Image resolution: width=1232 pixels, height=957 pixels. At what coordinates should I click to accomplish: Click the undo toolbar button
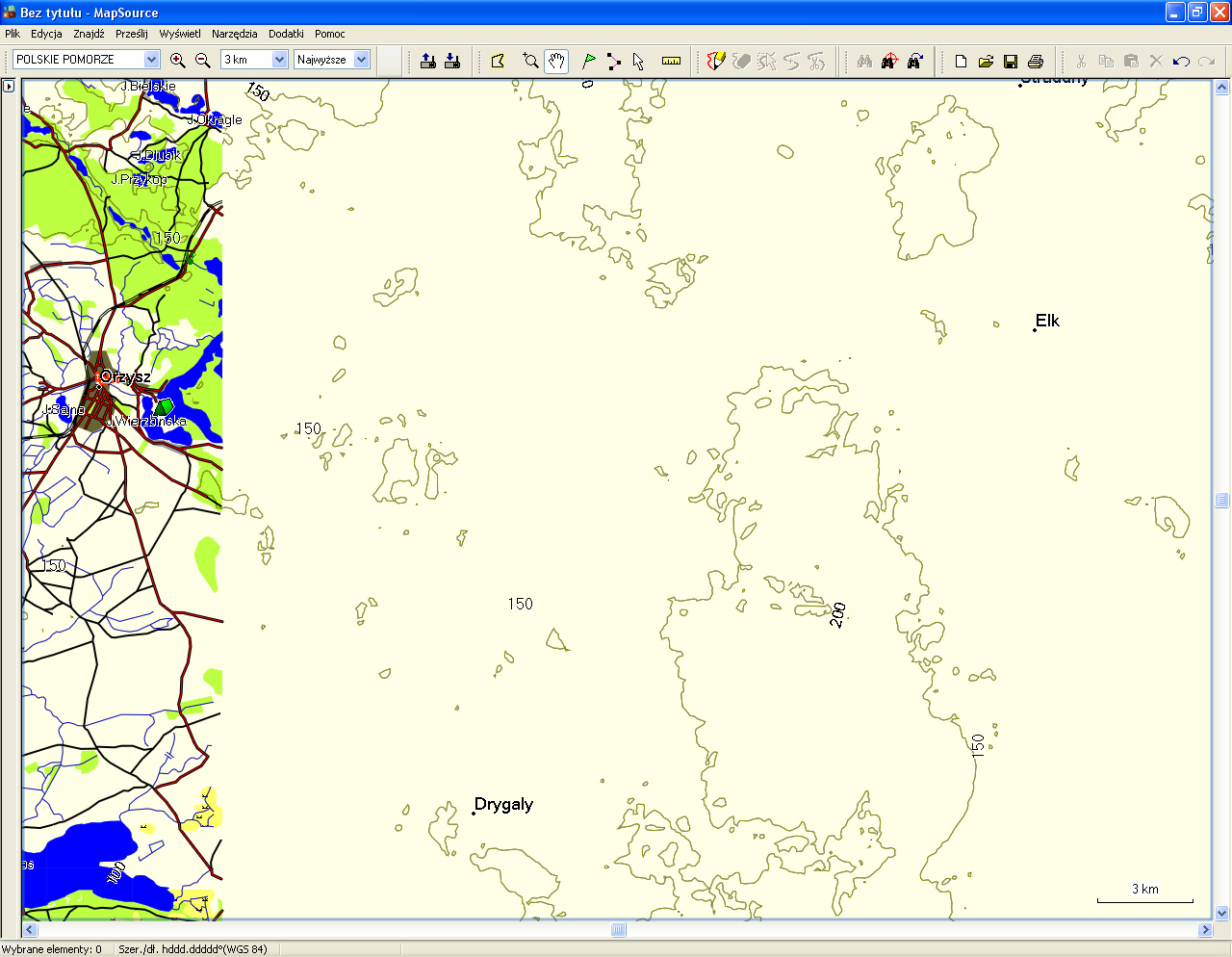(1181, 61)
